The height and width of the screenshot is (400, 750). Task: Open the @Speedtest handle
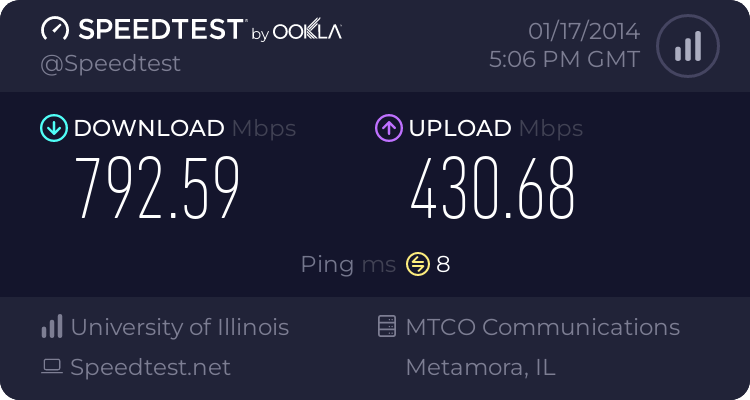[110, 64]
